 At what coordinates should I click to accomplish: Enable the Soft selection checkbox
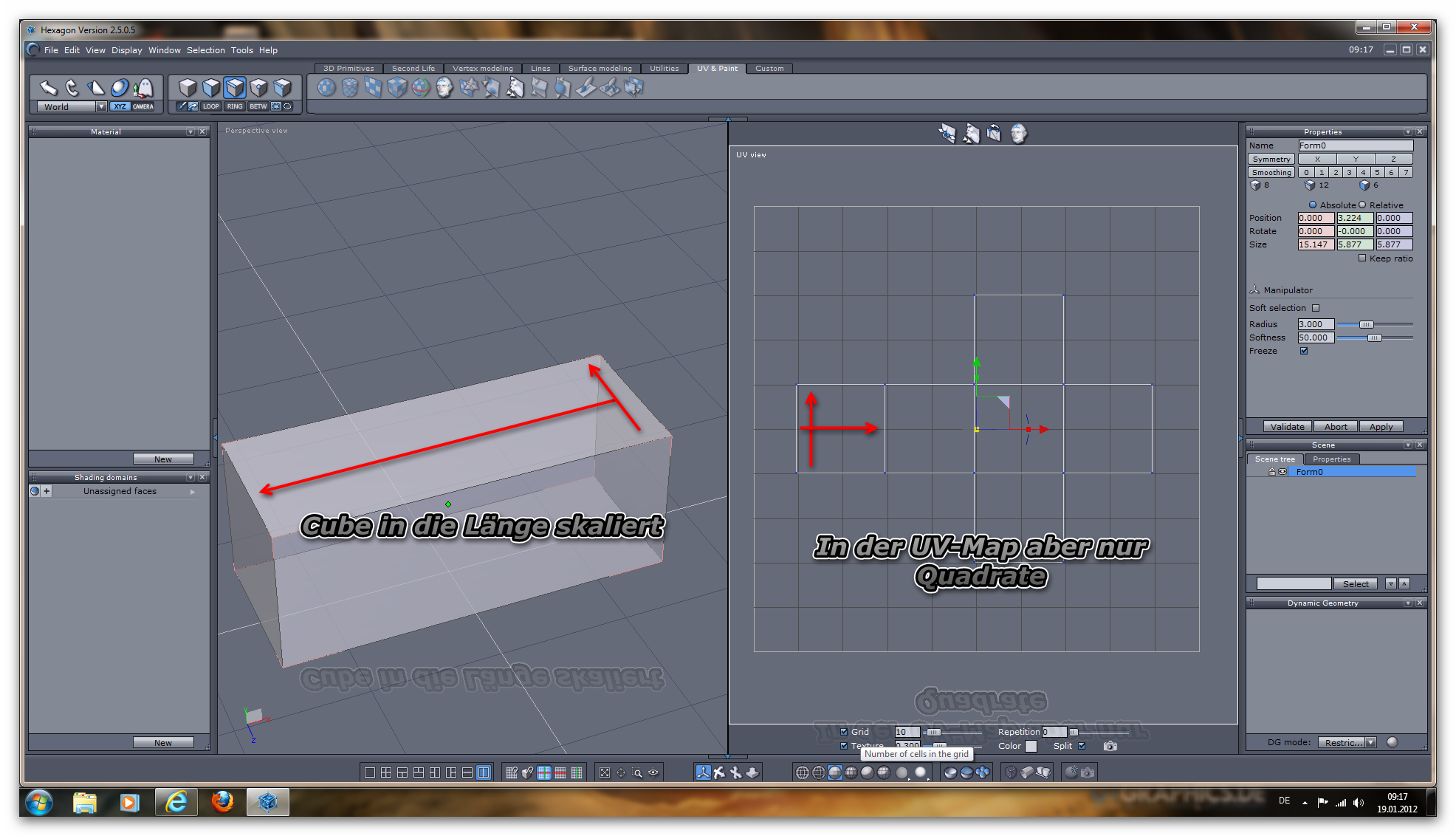click(1316, 308)
